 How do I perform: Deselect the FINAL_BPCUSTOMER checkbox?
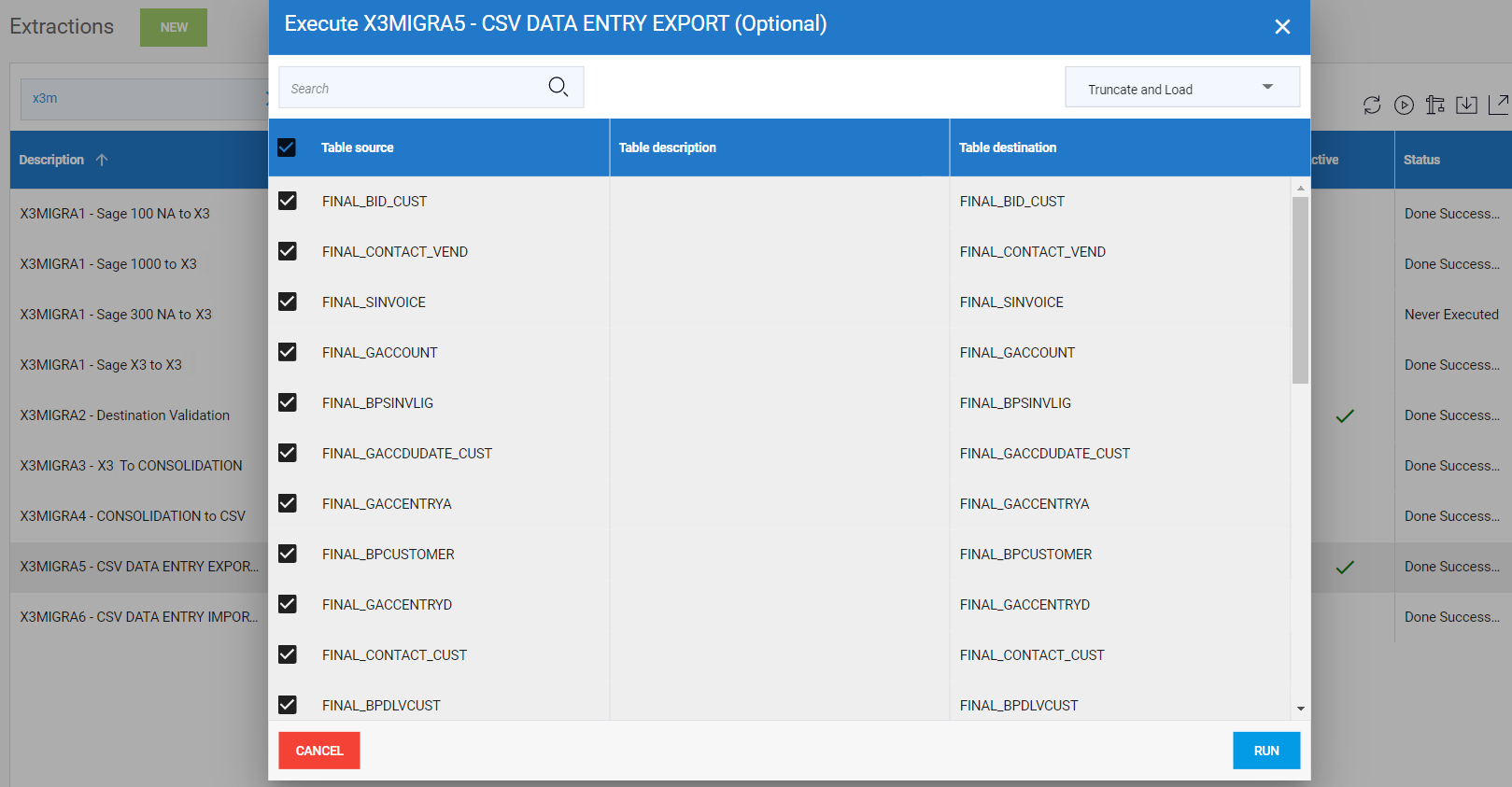click(x=288, y=555)
